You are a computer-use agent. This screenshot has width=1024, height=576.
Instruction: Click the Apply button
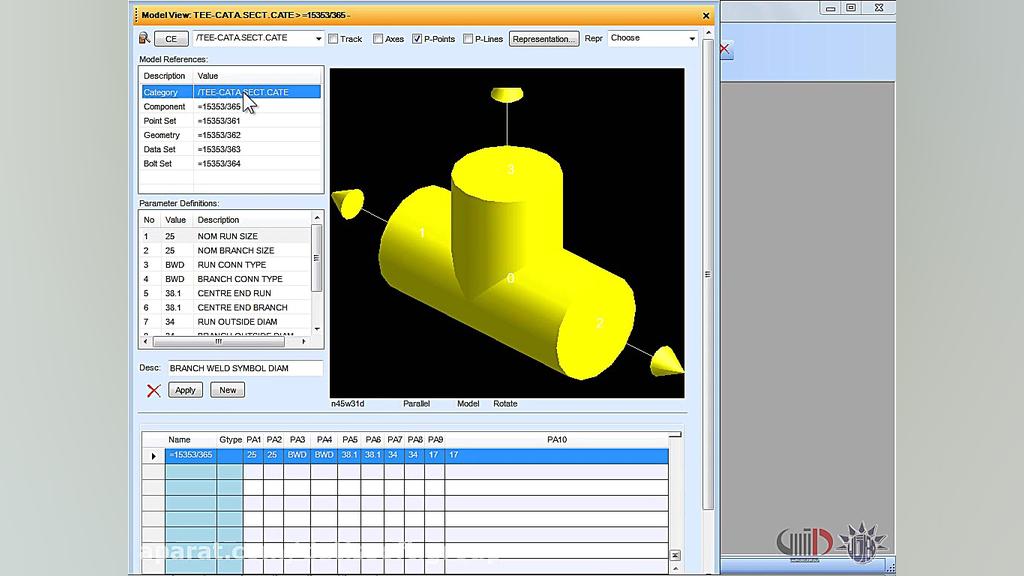[x=185, y=390]
